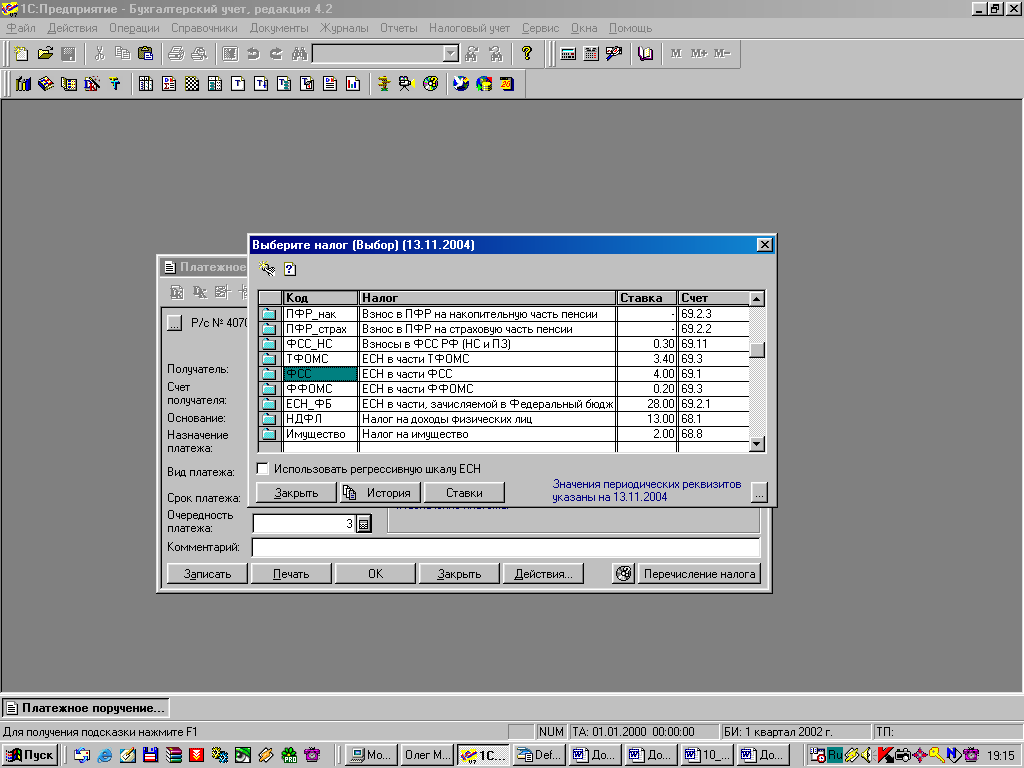This screenshot has width=1024, height=768.
Task: Click the calculator icon beside payment priority field
Action: point(364,524)
